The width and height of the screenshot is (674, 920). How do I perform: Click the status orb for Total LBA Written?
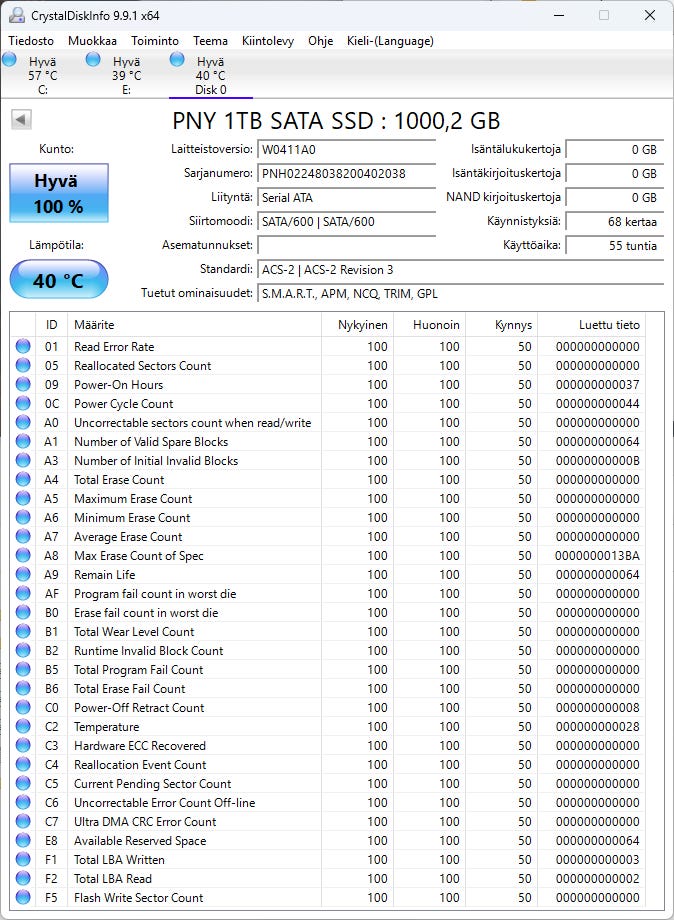(x=23, y=860)
